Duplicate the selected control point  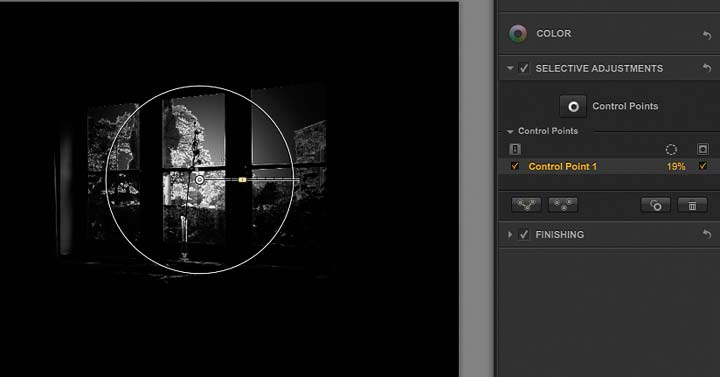tap(656, 205)
